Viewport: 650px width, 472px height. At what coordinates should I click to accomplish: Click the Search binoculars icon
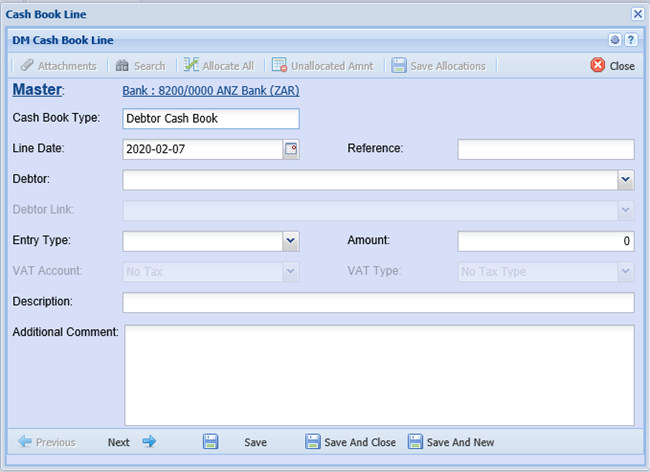tap(122, 66)
